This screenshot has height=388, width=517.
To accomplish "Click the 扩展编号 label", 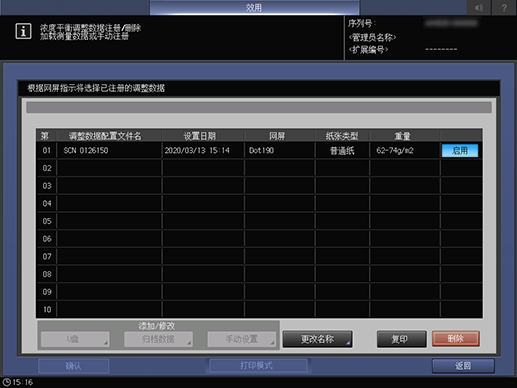I will (368, 50).
